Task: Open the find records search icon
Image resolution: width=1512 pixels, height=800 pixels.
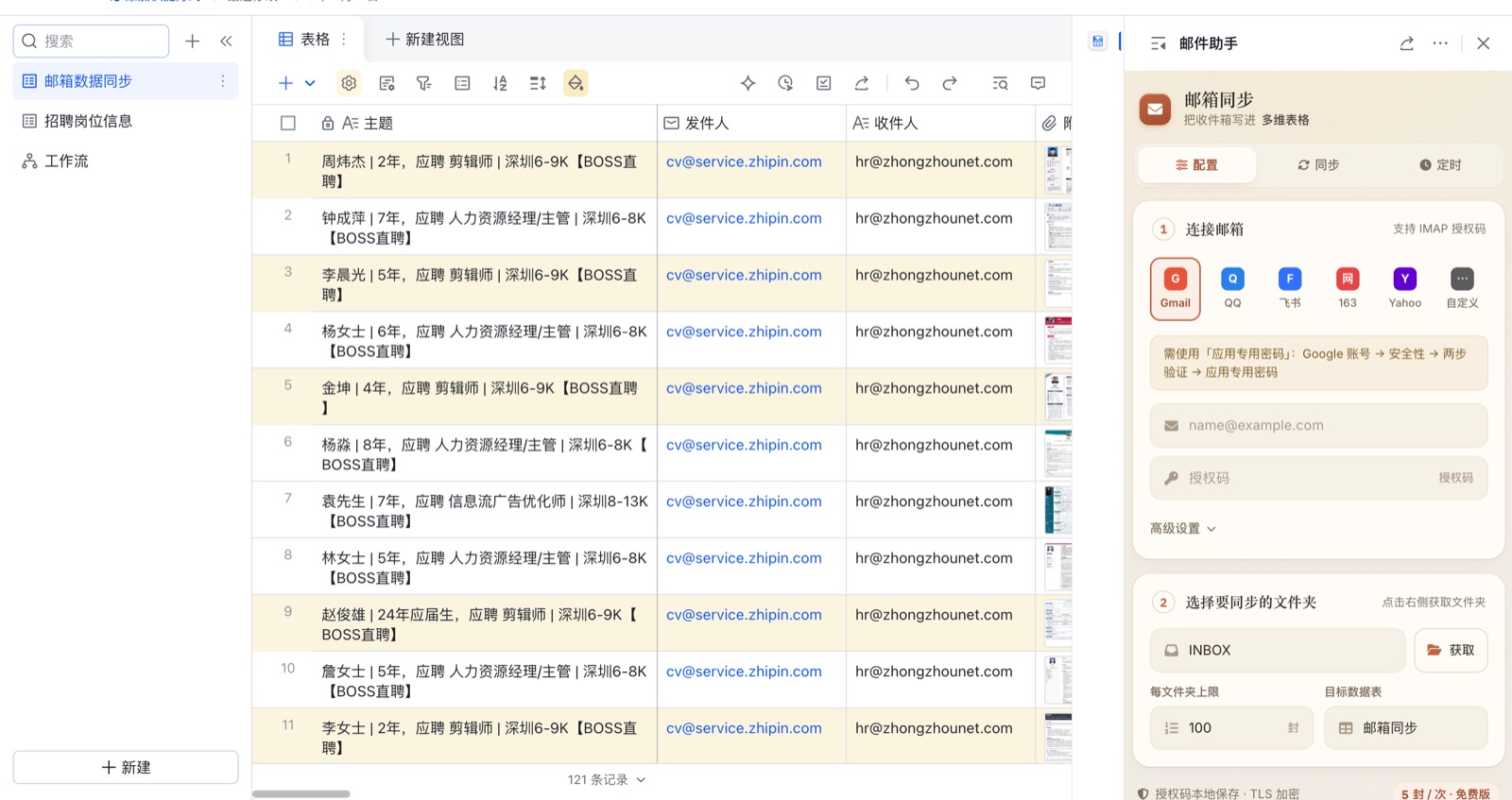Action: tap(1000, 83)
